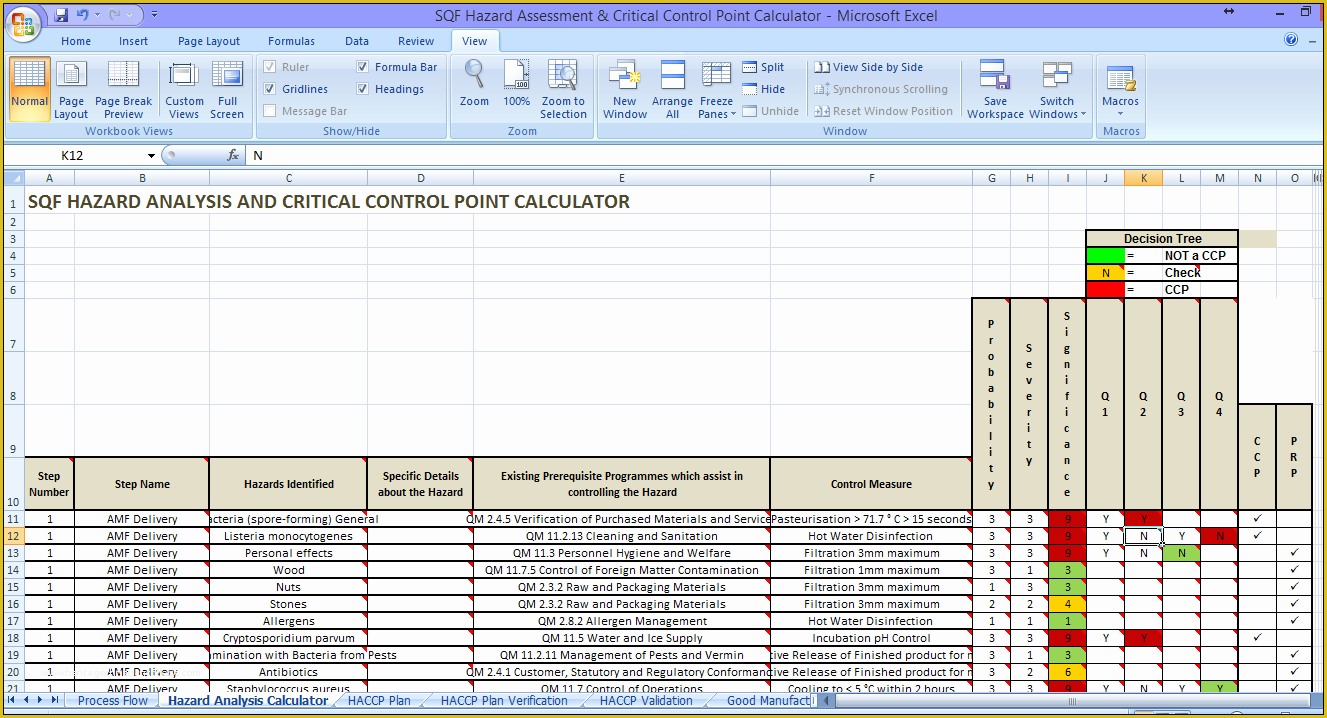The image size is (1327, 718).
Task: Switch to HACCP Plan sheet
Action: (x=379, y=701)
